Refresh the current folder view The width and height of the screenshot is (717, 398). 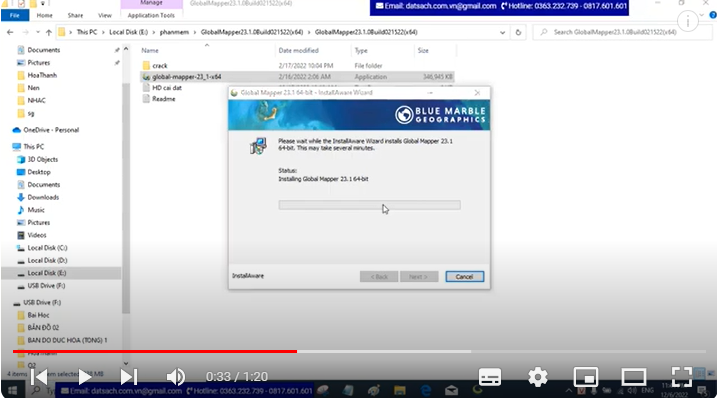click(518, 32)
